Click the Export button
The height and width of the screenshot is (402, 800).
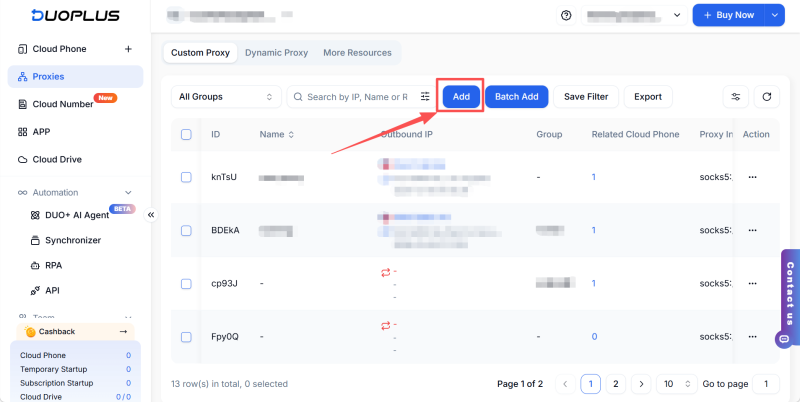(647, 97)
